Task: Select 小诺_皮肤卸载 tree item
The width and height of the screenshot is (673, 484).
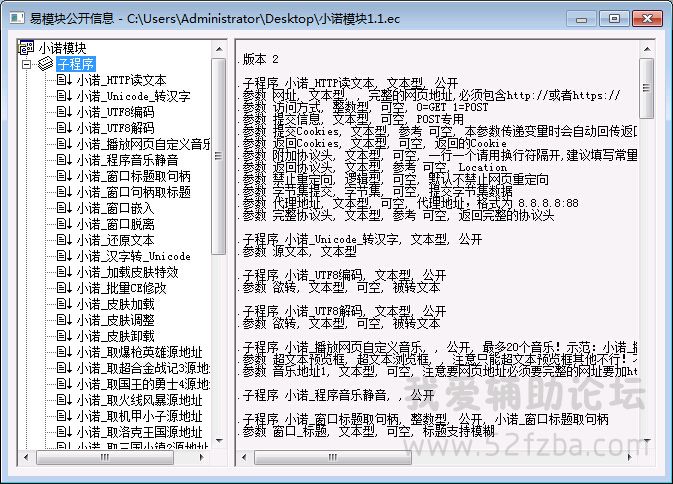Action: tap(115, 336)
